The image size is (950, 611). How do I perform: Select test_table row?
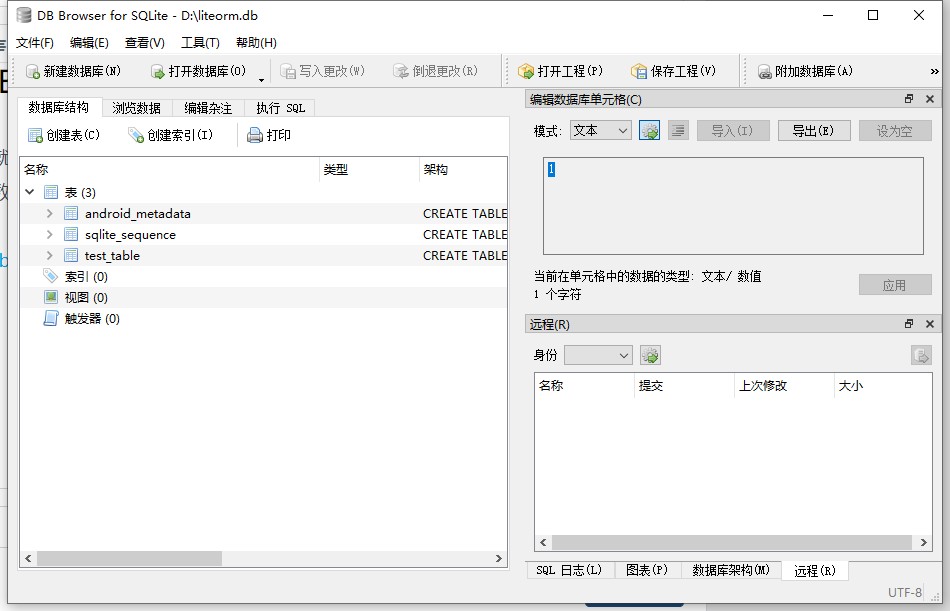264,256
